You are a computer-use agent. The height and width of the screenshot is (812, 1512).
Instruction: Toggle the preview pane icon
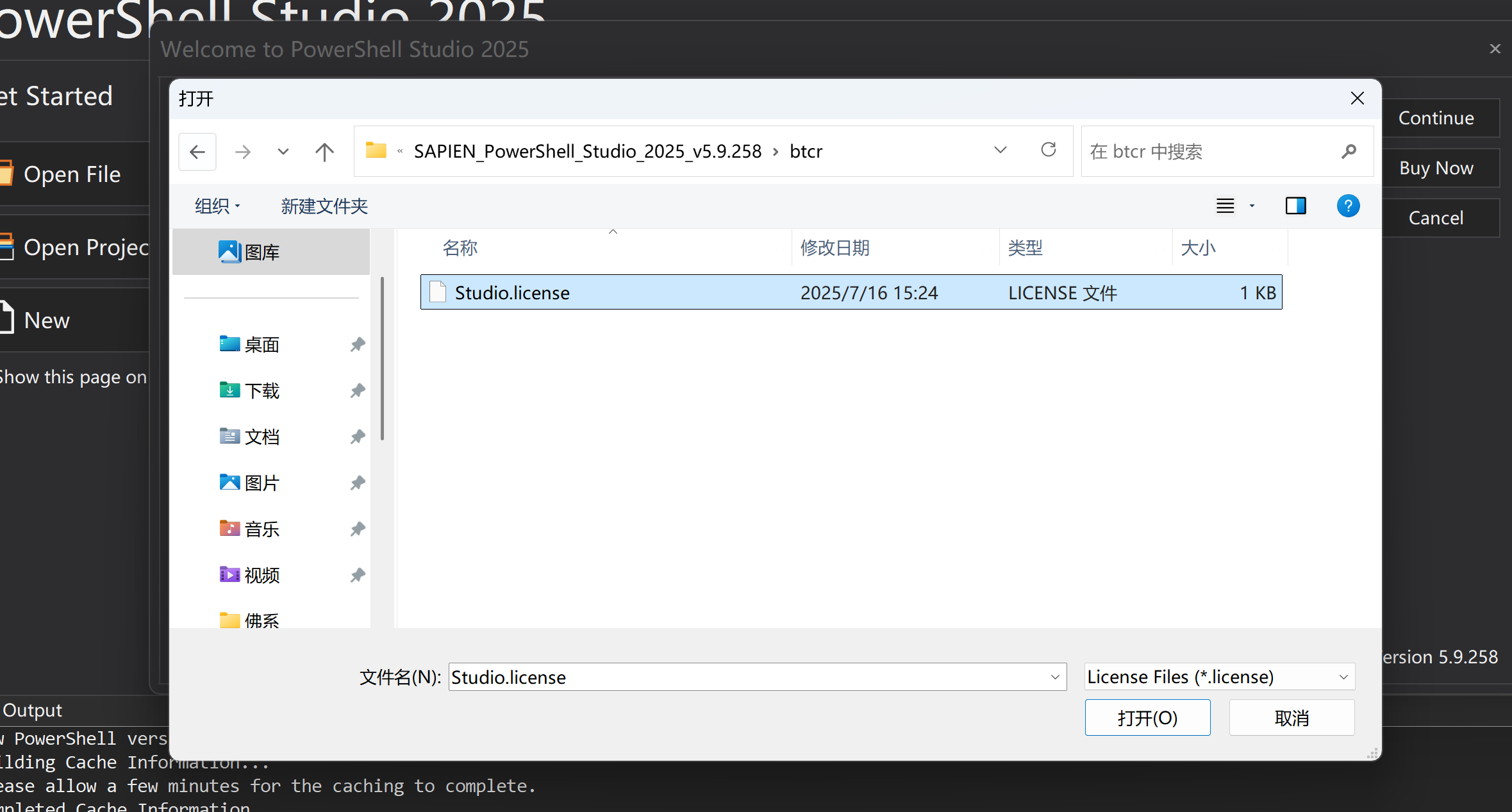1295,206
